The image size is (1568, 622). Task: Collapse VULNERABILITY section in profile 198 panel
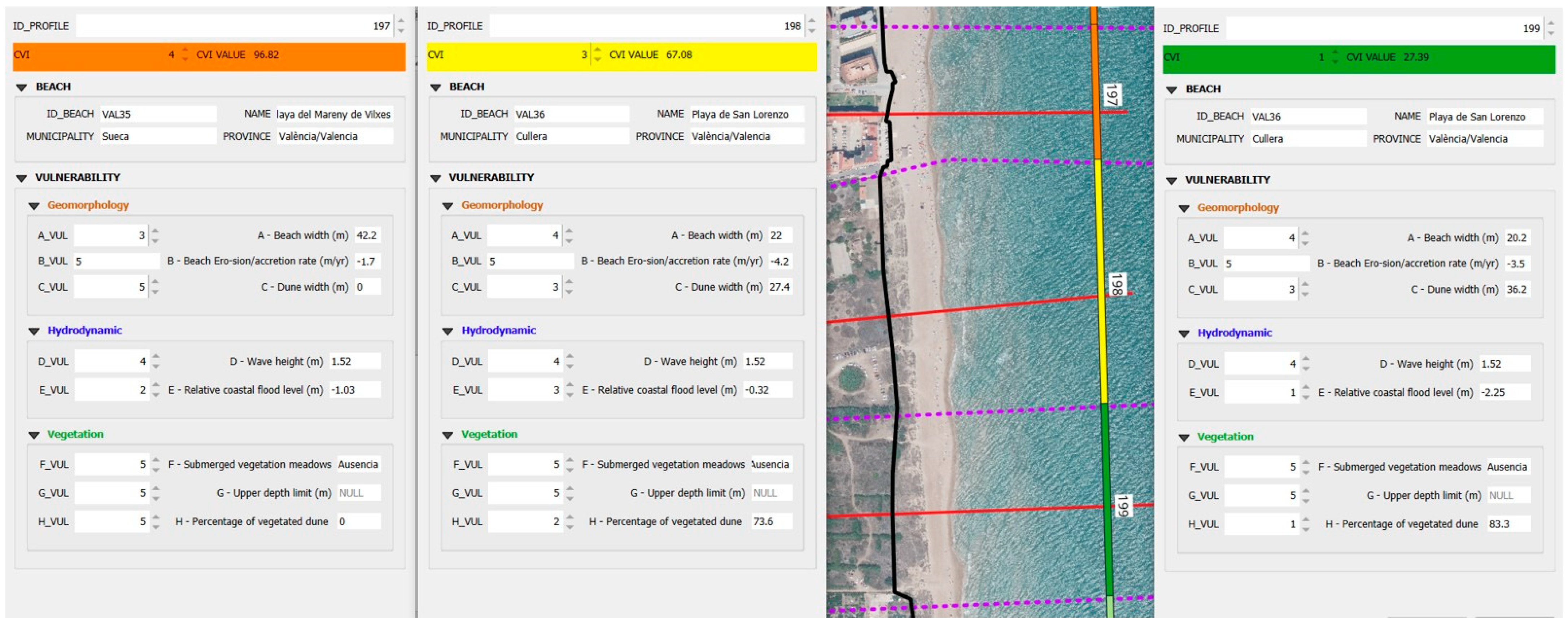tap(435, 178)
